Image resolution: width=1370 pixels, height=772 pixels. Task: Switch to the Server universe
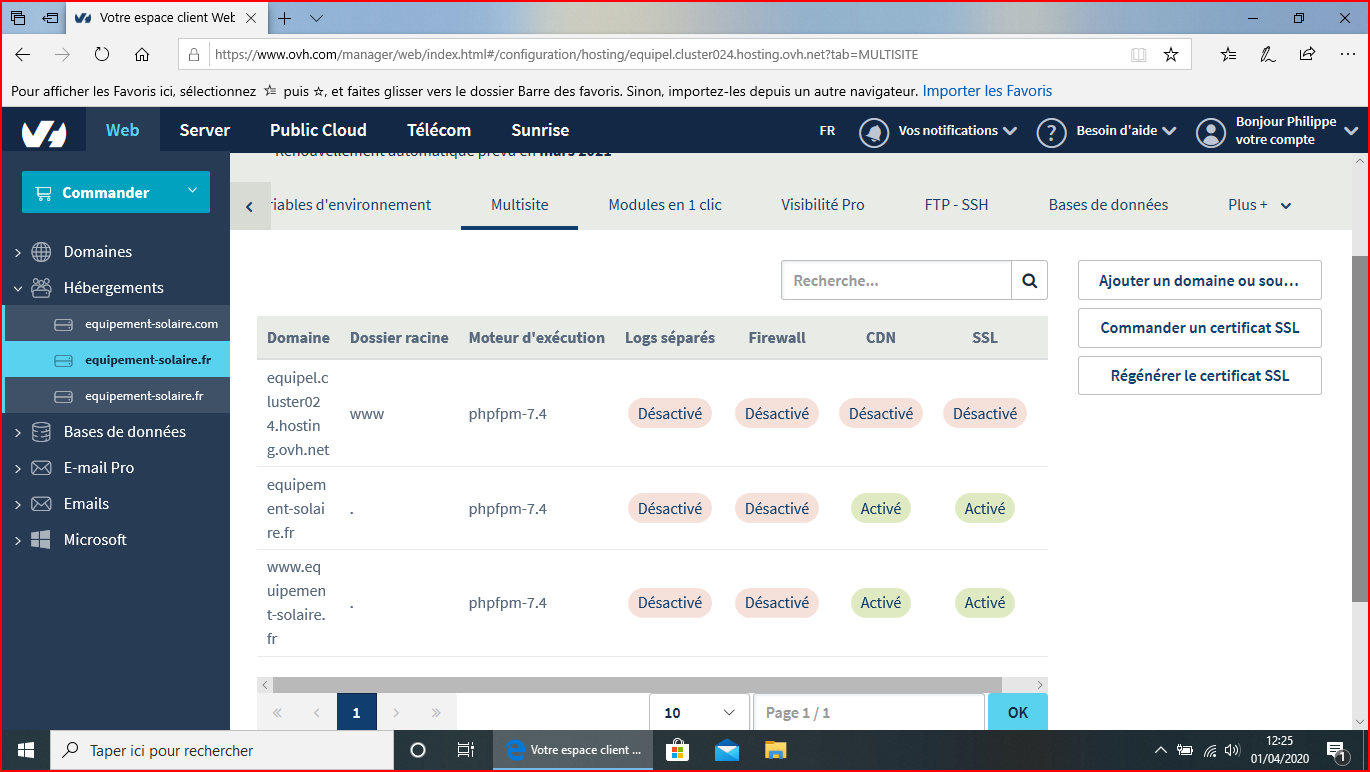click(205, 130)
